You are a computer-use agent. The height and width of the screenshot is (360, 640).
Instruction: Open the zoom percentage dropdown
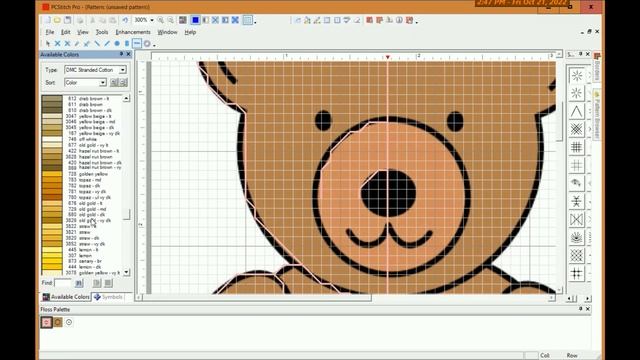point(152,20)
